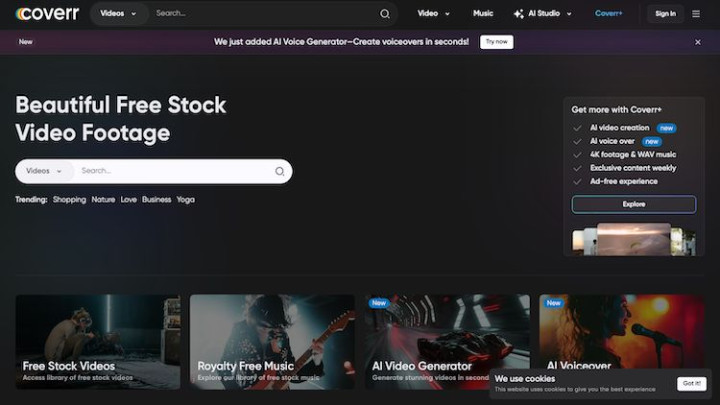
Task: Click the 'We use cookies' heading
Action: [524, 379]
